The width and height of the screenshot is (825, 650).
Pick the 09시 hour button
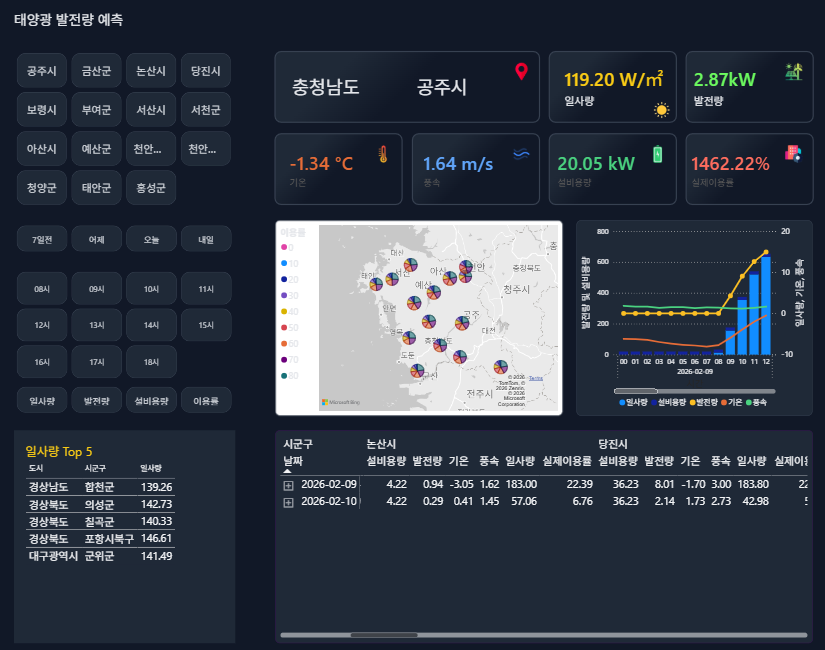96,289
